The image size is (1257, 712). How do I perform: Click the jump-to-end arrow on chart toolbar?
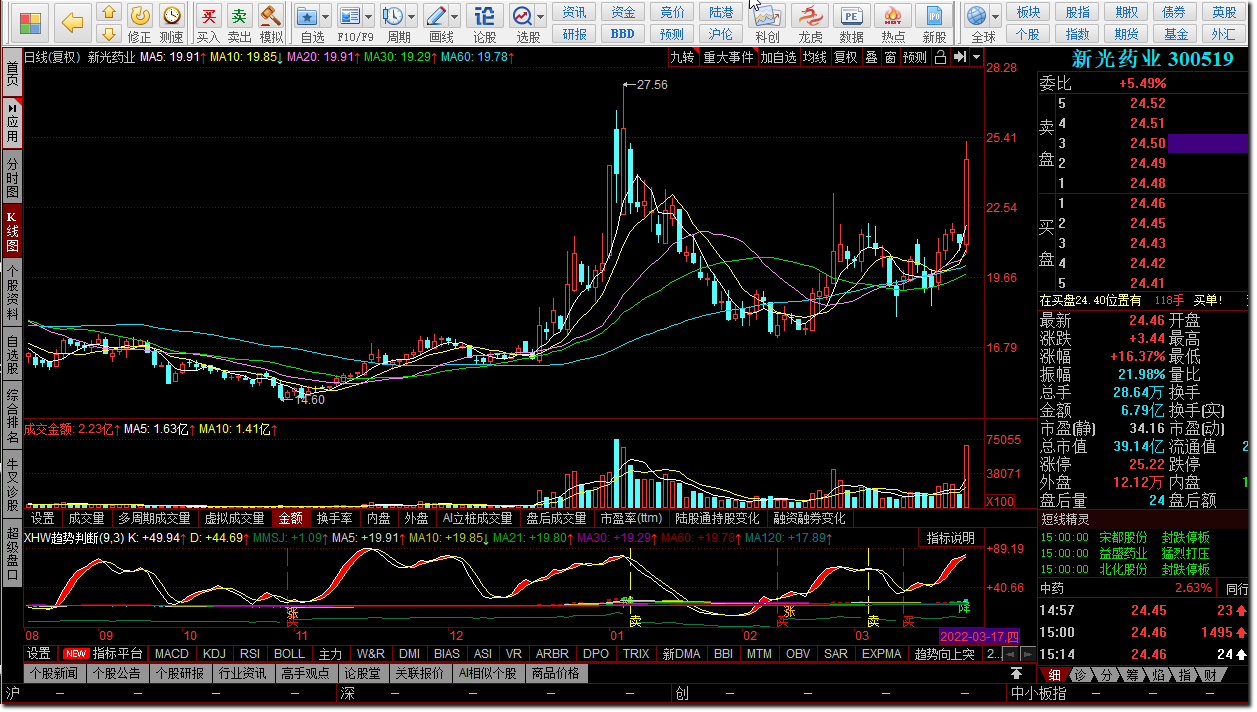click(959, 57)
